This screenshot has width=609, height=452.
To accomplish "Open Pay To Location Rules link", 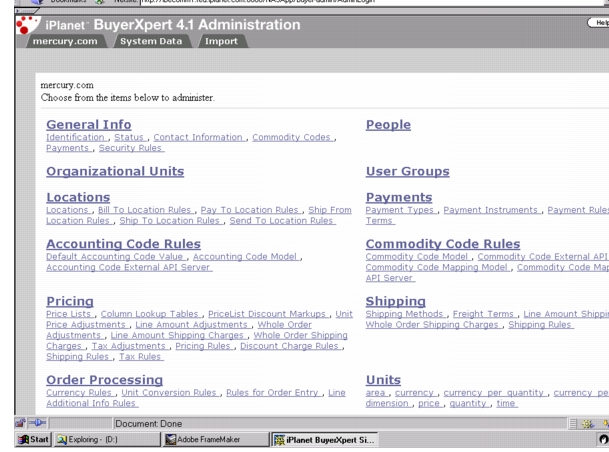I will pyautogui.click(x=249, y=210).
